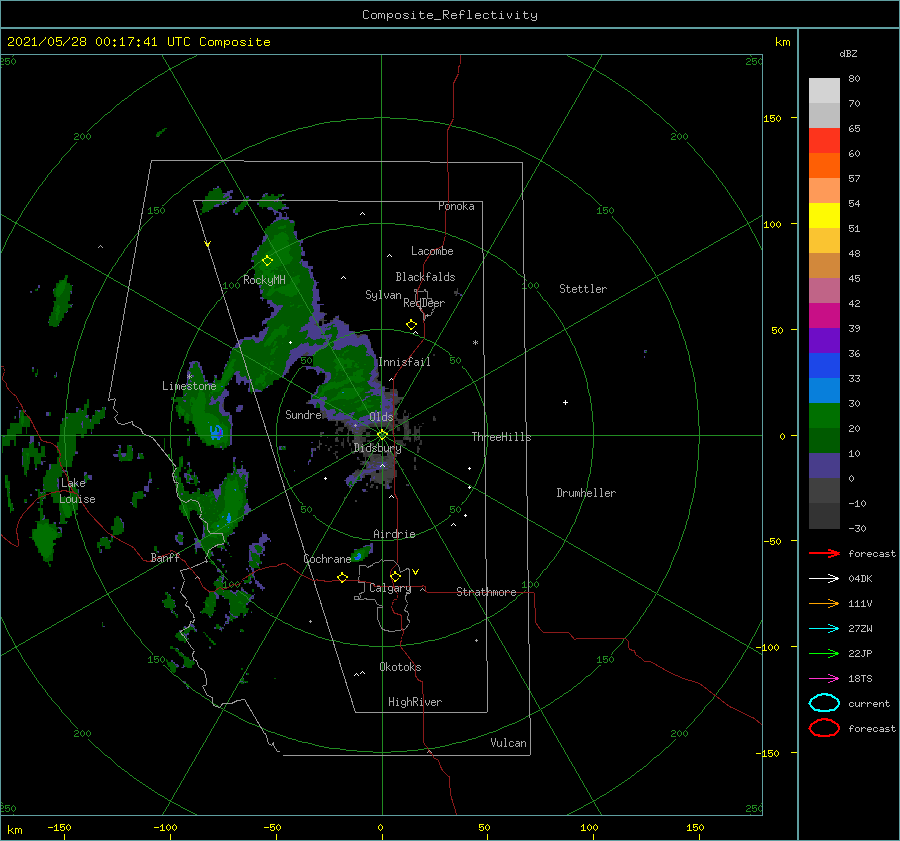The height and width of the screenshot is (841, 900).
Task: Click the red forecast ellipse legend icon
Action: tap(824, 728)
